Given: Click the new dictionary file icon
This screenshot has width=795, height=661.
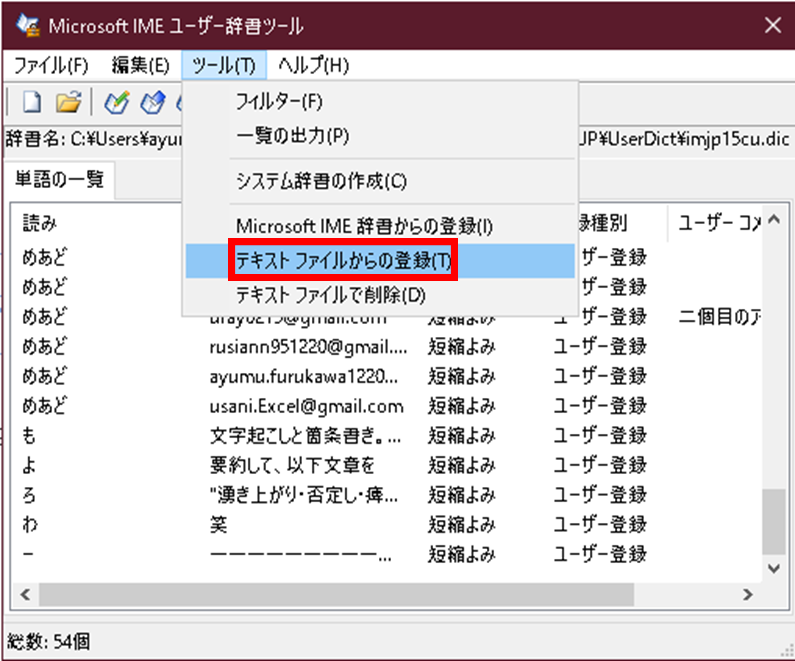Looking at the screenshot, I should (32, 101).
